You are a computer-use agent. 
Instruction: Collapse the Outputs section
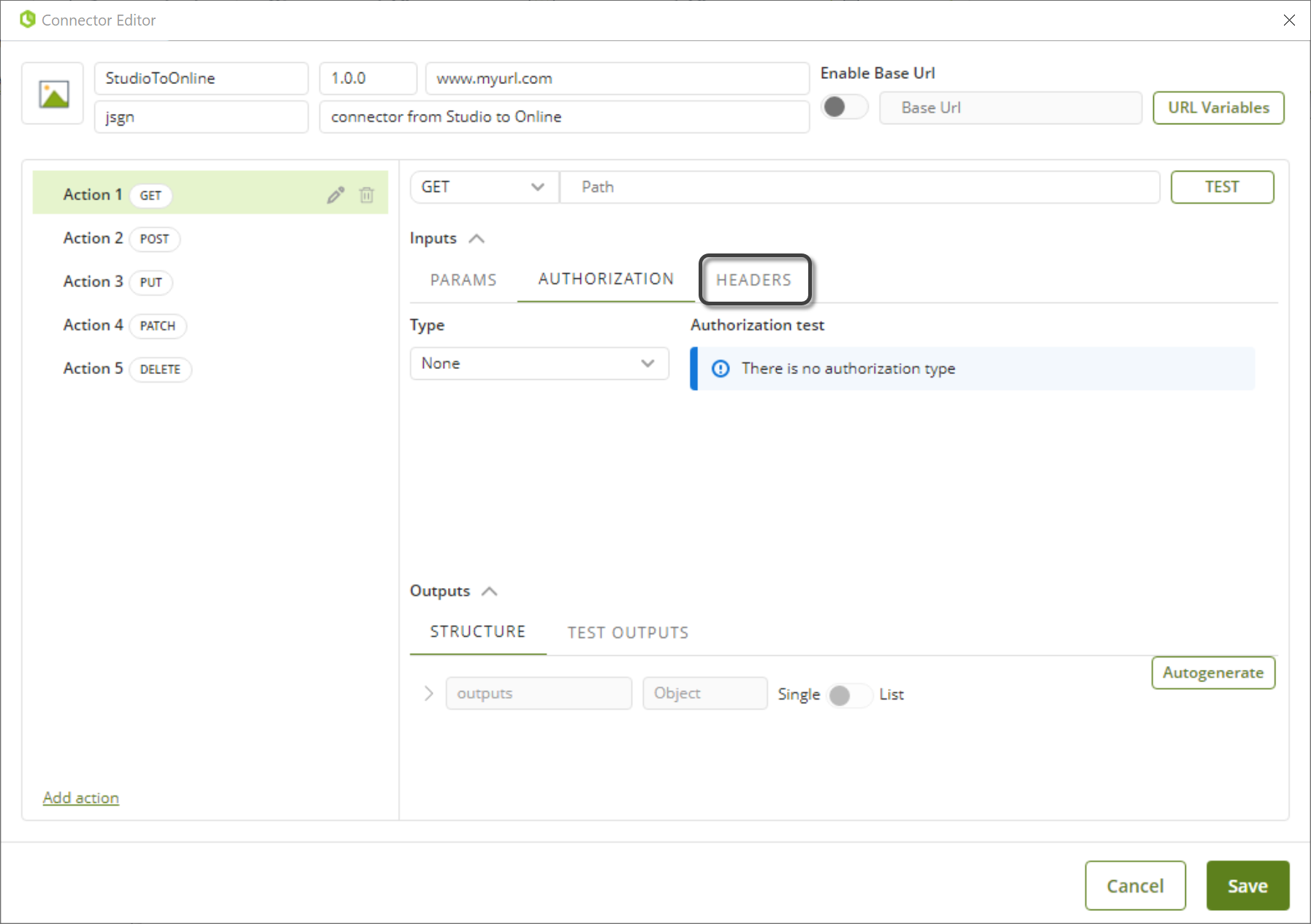click(490, 592)
